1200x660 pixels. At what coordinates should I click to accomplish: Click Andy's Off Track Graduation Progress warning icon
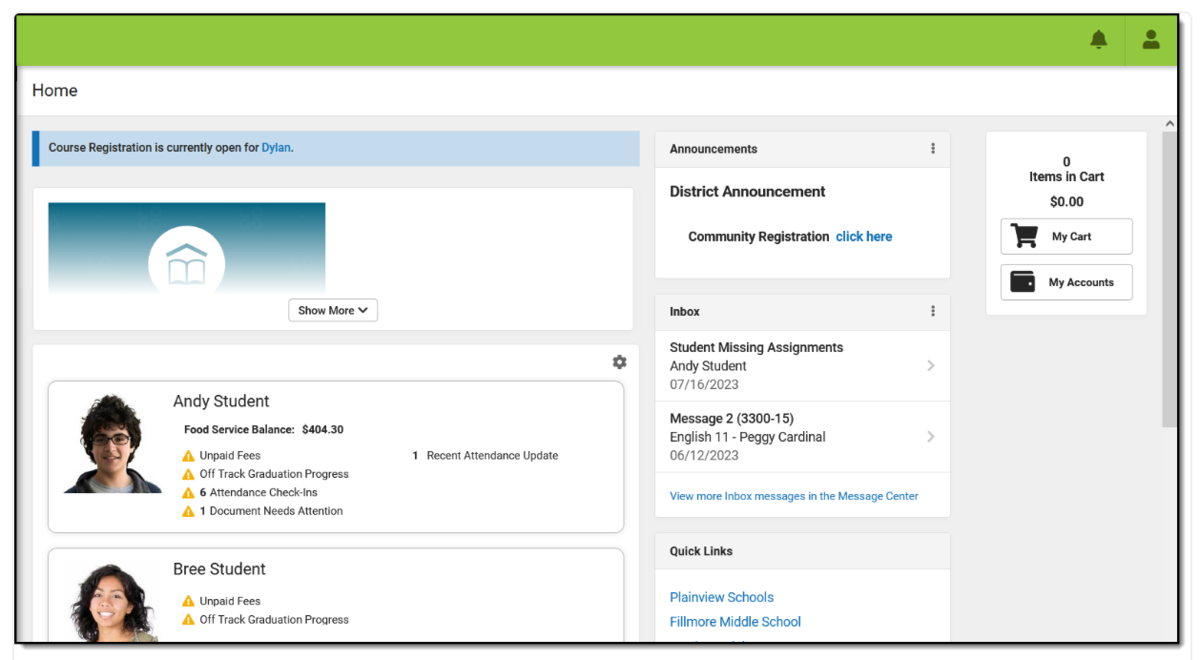(x=188, y=474)
